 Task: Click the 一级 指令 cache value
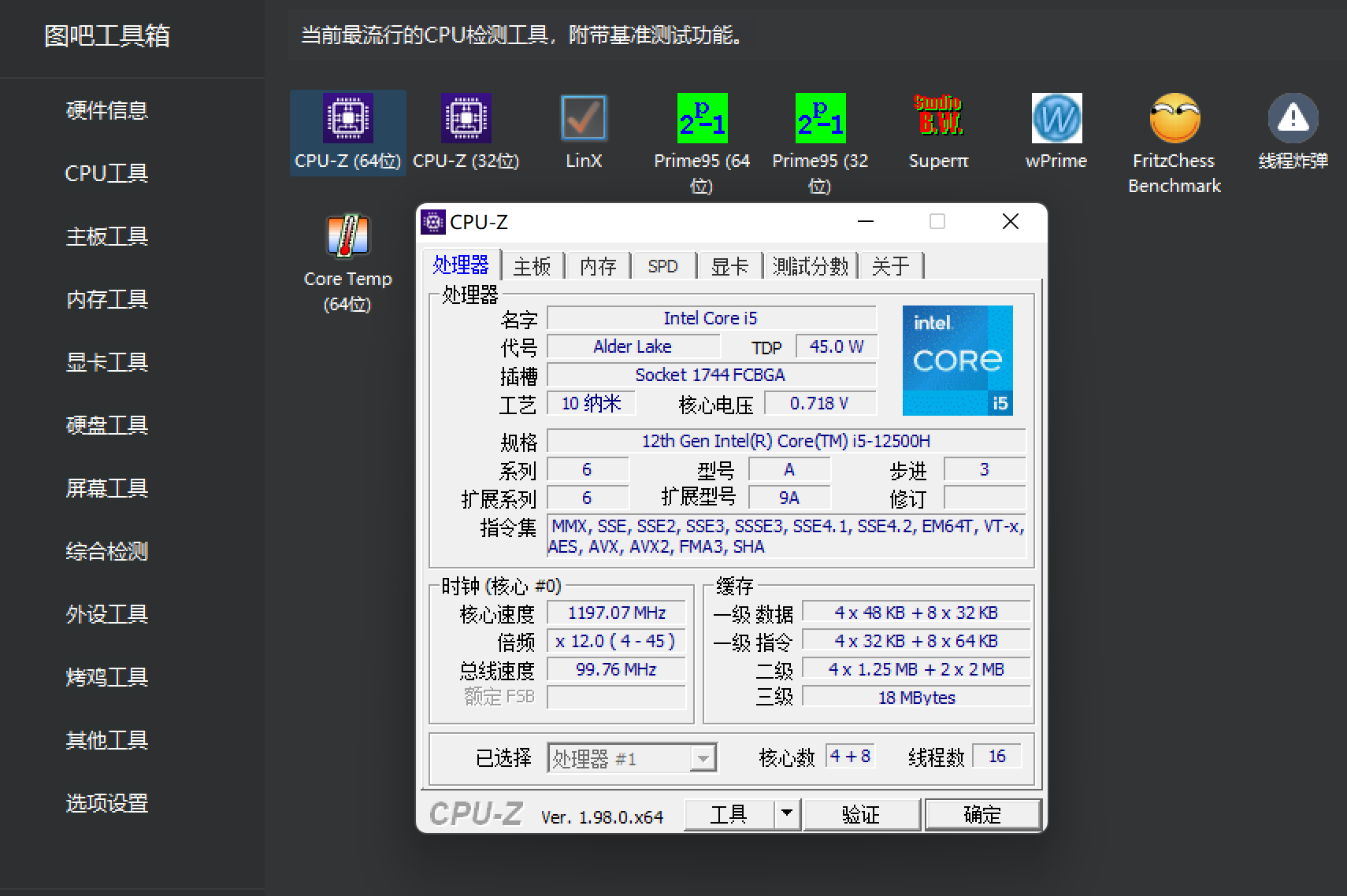(916, 641)
